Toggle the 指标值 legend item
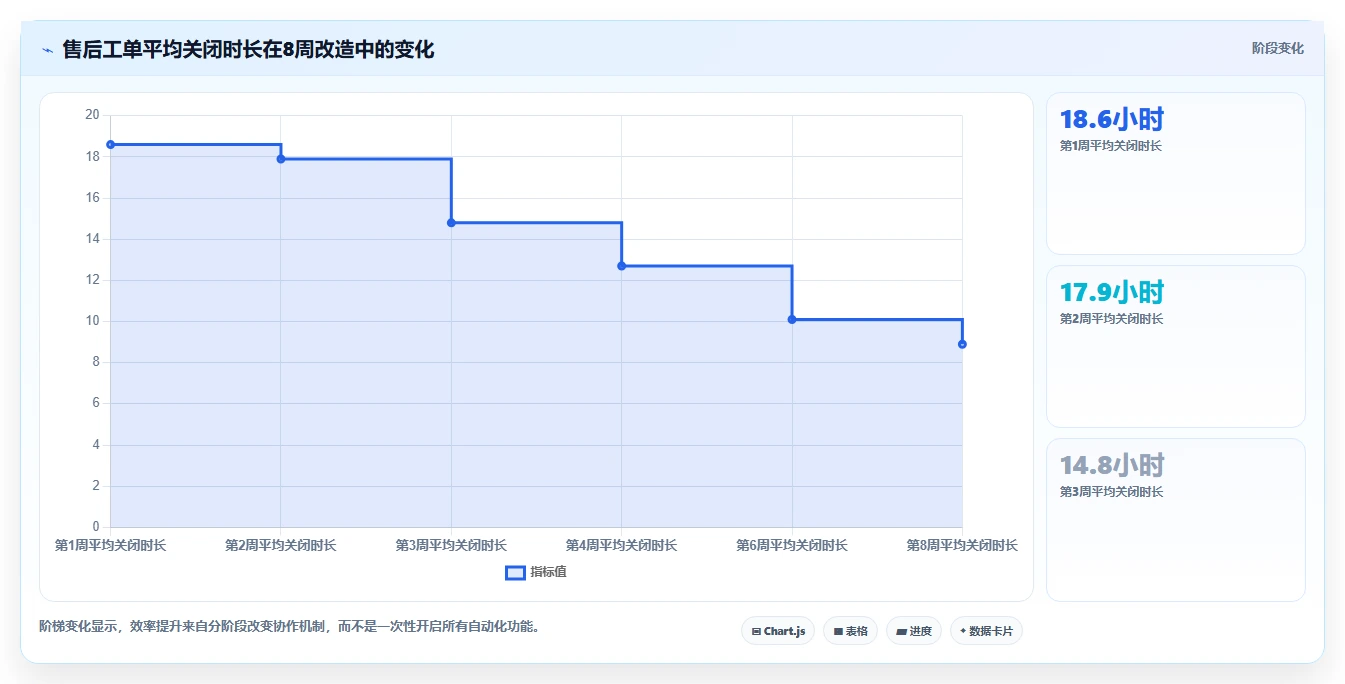 click(x=536, y=572)
